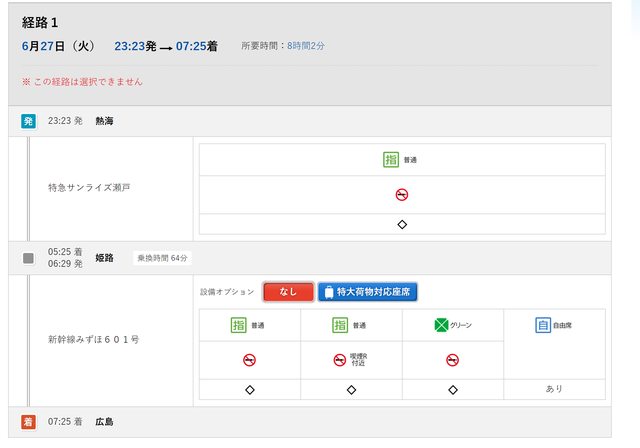The width and height of the screenshot is (640, 448).
Task: Click the orange 着 arrival badge at 広島
Action: tap(28, 422)
